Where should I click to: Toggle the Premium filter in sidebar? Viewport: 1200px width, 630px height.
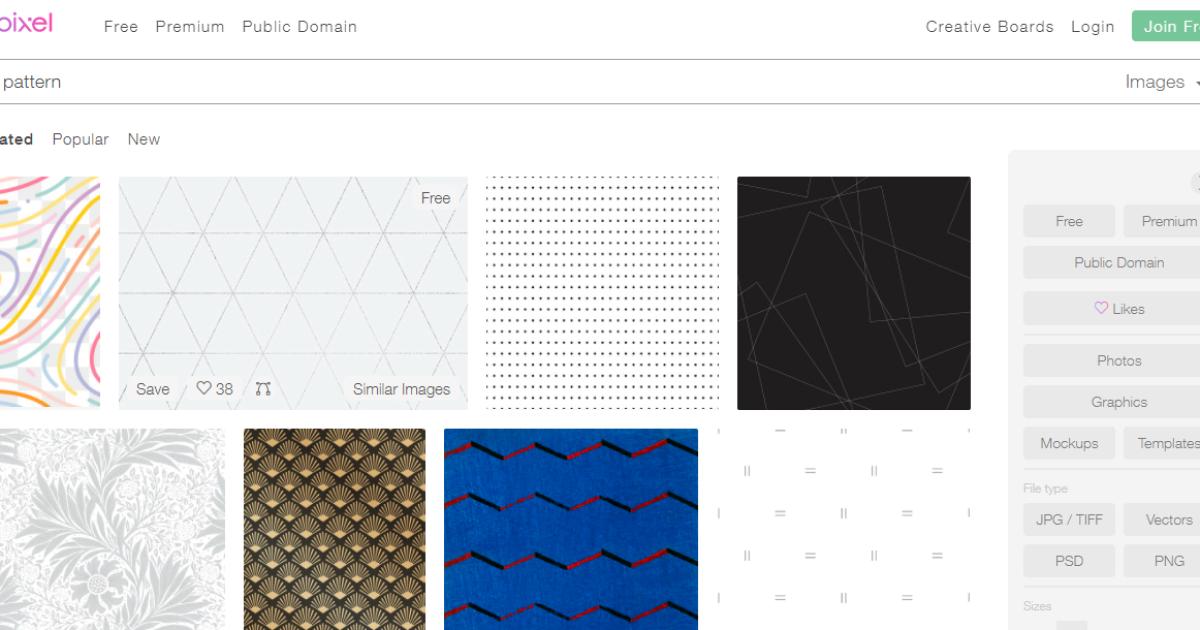coord(1162,221)
